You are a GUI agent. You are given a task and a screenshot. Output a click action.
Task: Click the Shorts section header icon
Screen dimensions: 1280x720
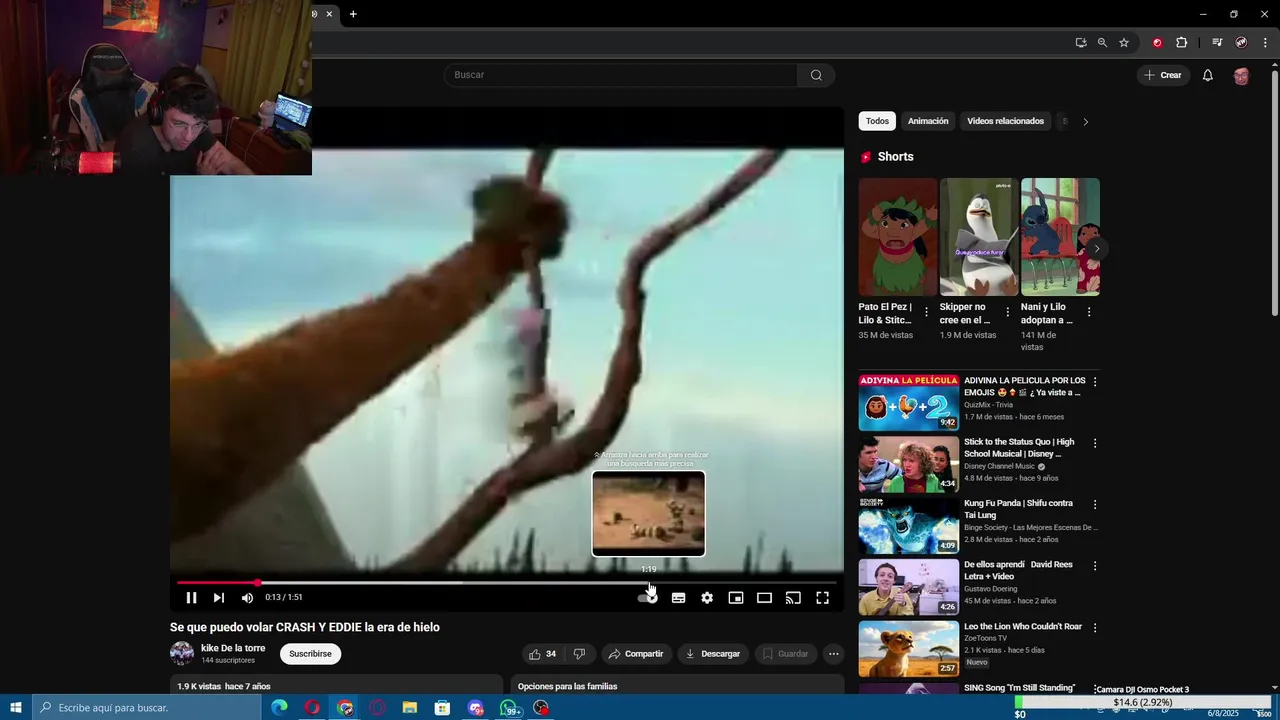(x=866, y=157)
